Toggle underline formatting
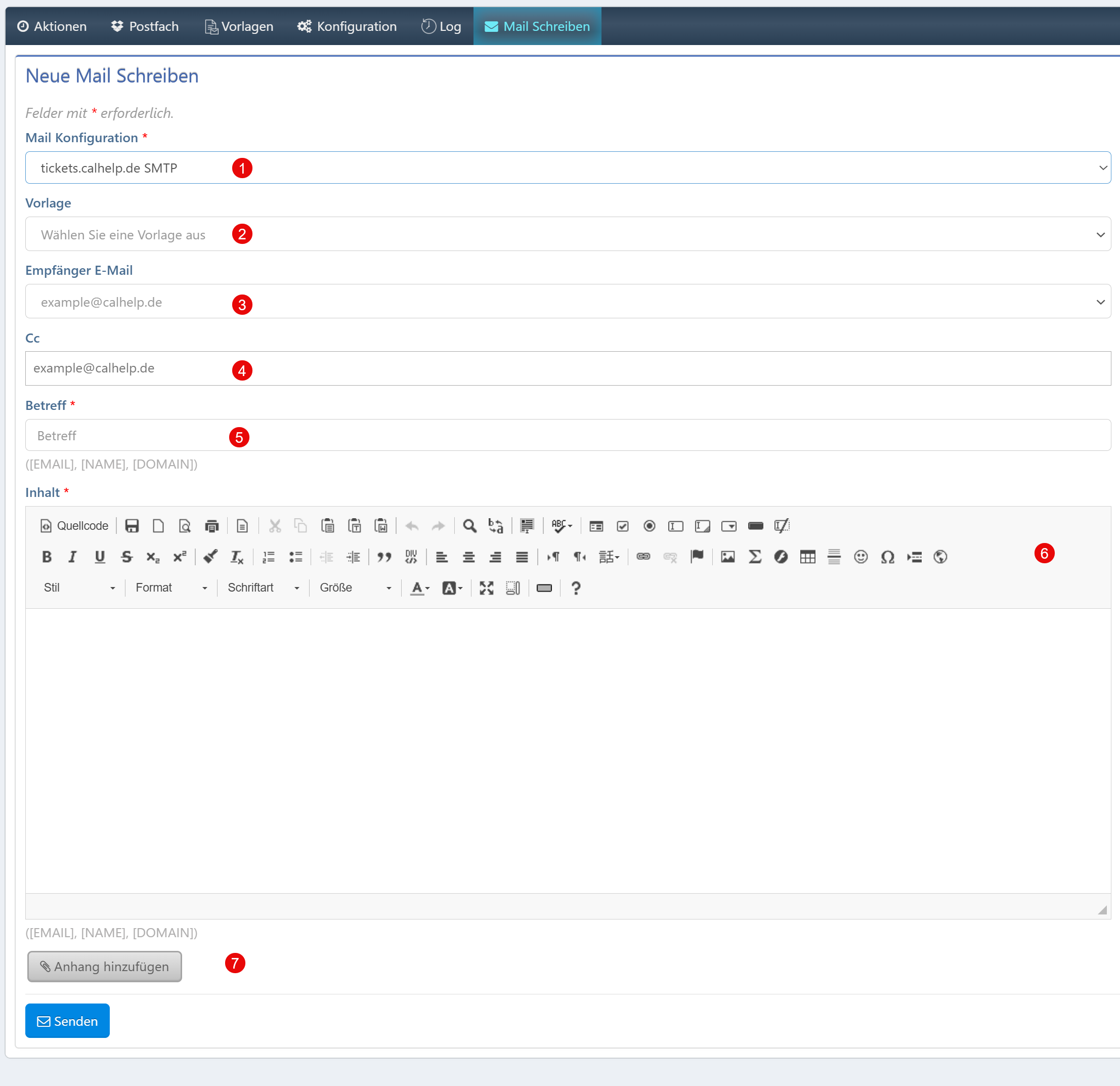The width and height of the screenshot is (1120, 1086). pos(100,557)
